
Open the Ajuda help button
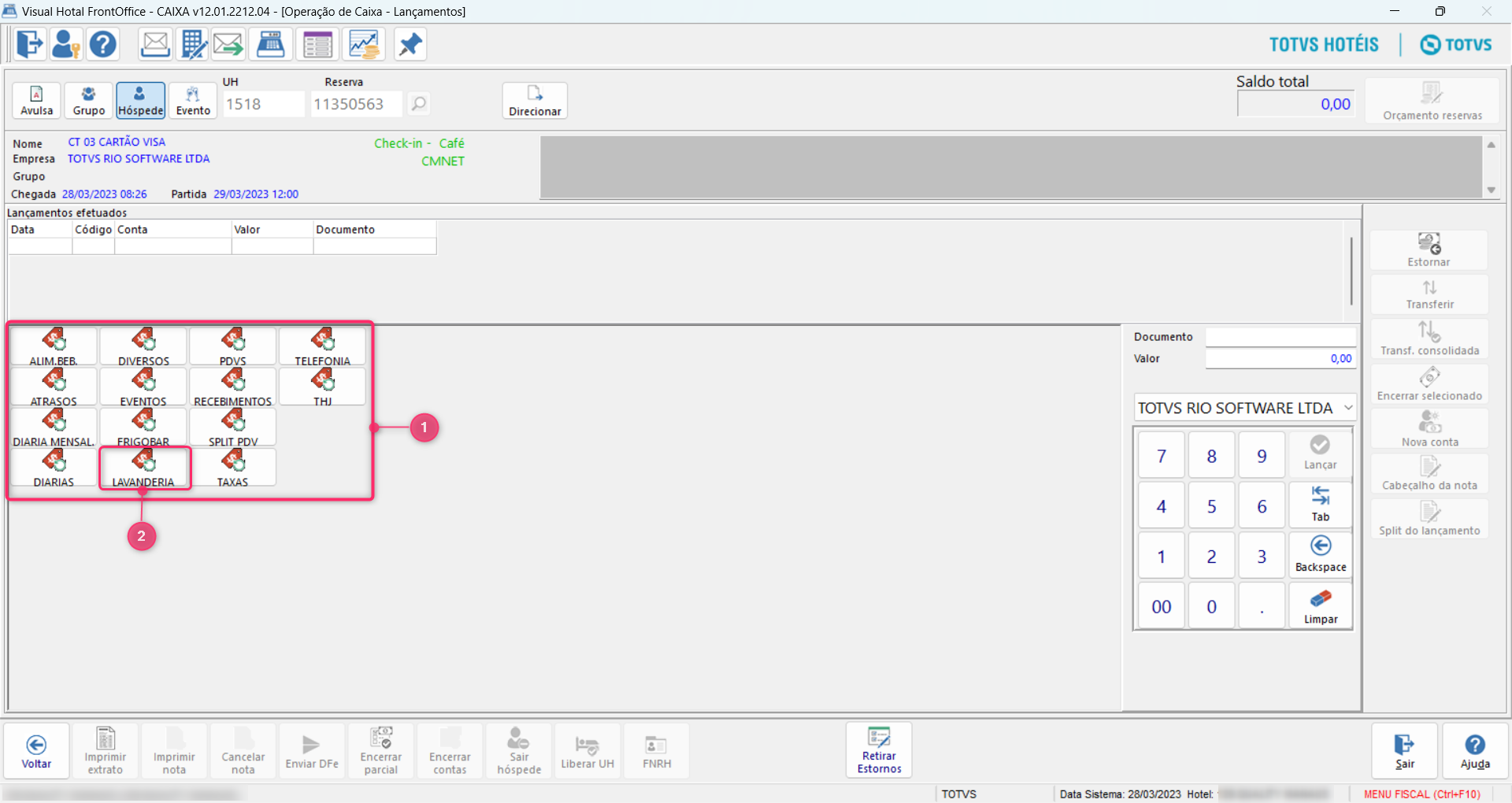tap(1475, 751)
